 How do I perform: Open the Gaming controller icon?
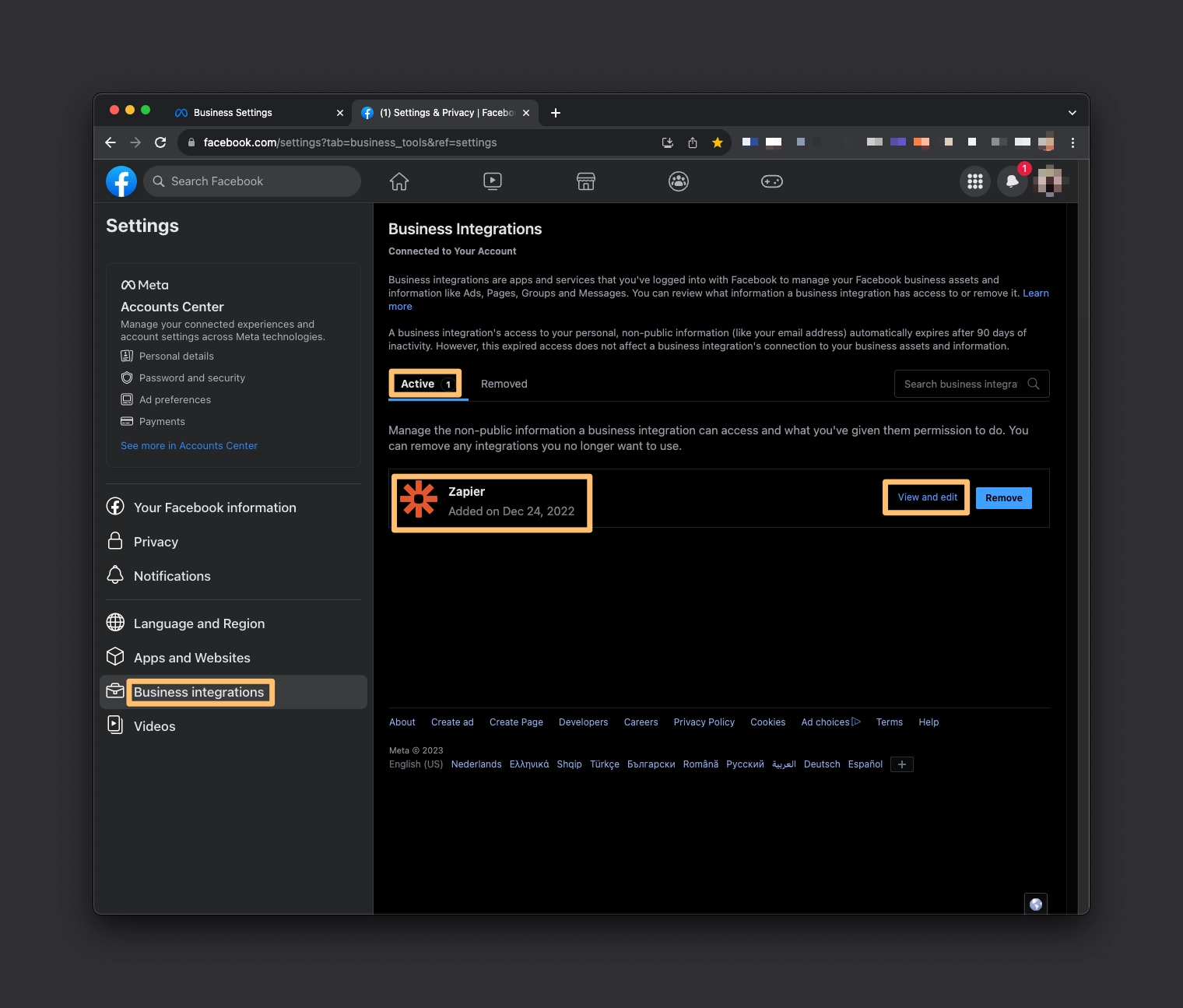pyautogui.click(x=772, y=181)
